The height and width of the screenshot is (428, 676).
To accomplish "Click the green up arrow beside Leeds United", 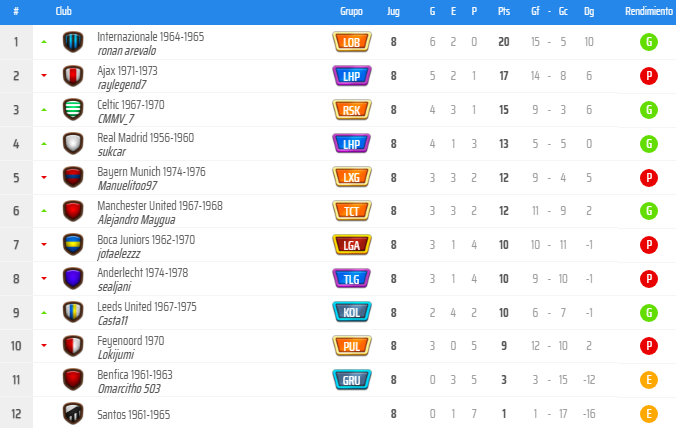I will click(x=44, y=312).
